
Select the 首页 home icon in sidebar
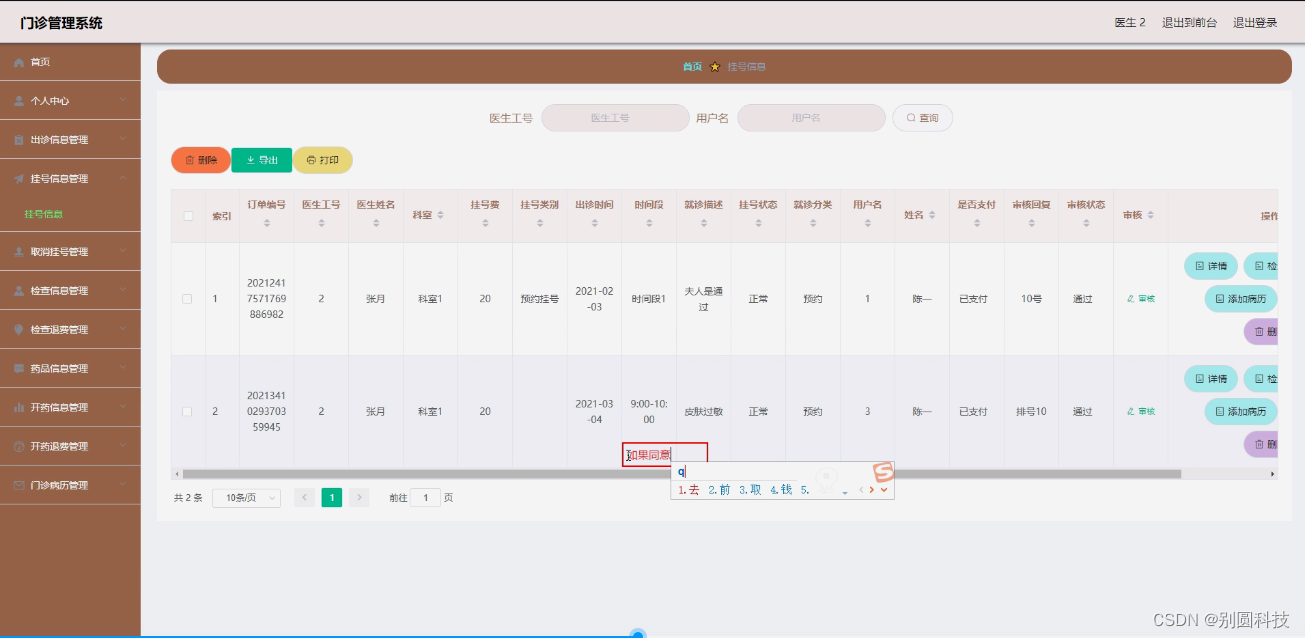(17, 61)
